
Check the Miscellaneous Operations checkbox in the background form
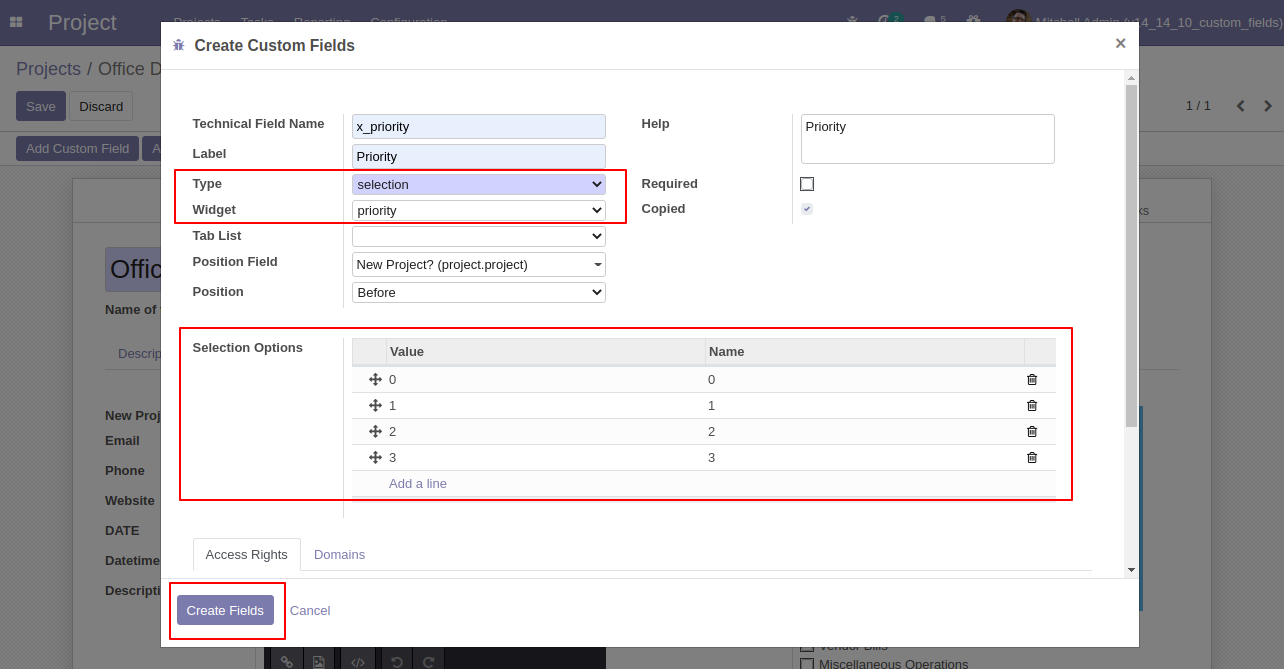pyautogui.click(x=807, y=664)
